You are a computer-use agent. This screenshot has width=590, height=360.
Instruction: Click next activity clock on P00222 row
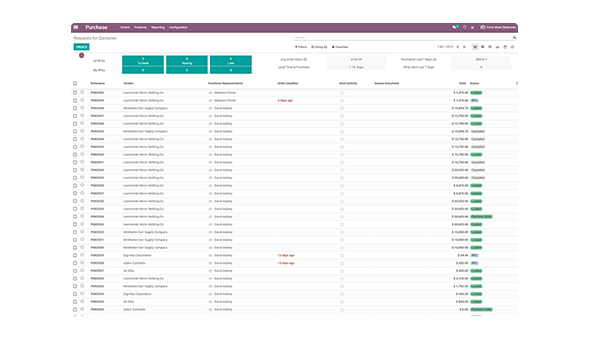pos(342,310)
